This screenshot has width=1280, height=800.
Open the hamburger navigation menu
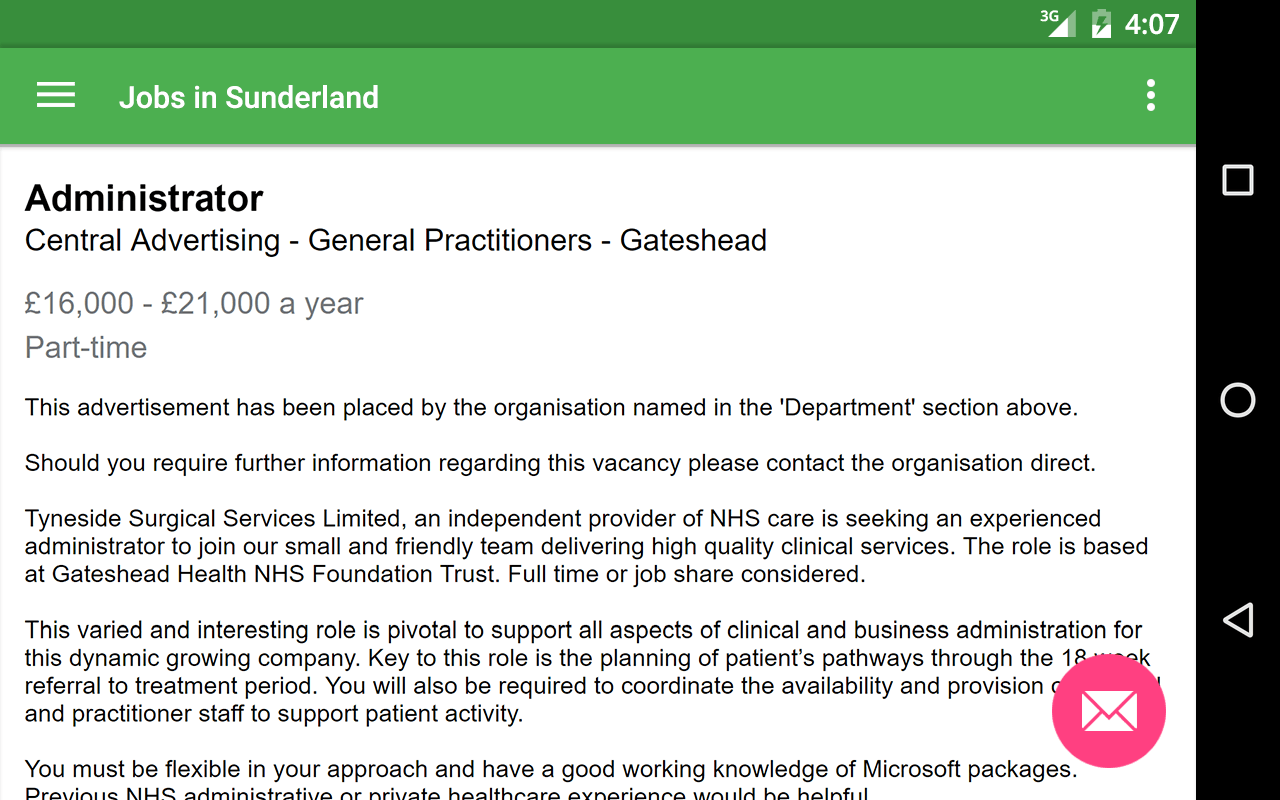pyautogui.click(x=56, y=96)
